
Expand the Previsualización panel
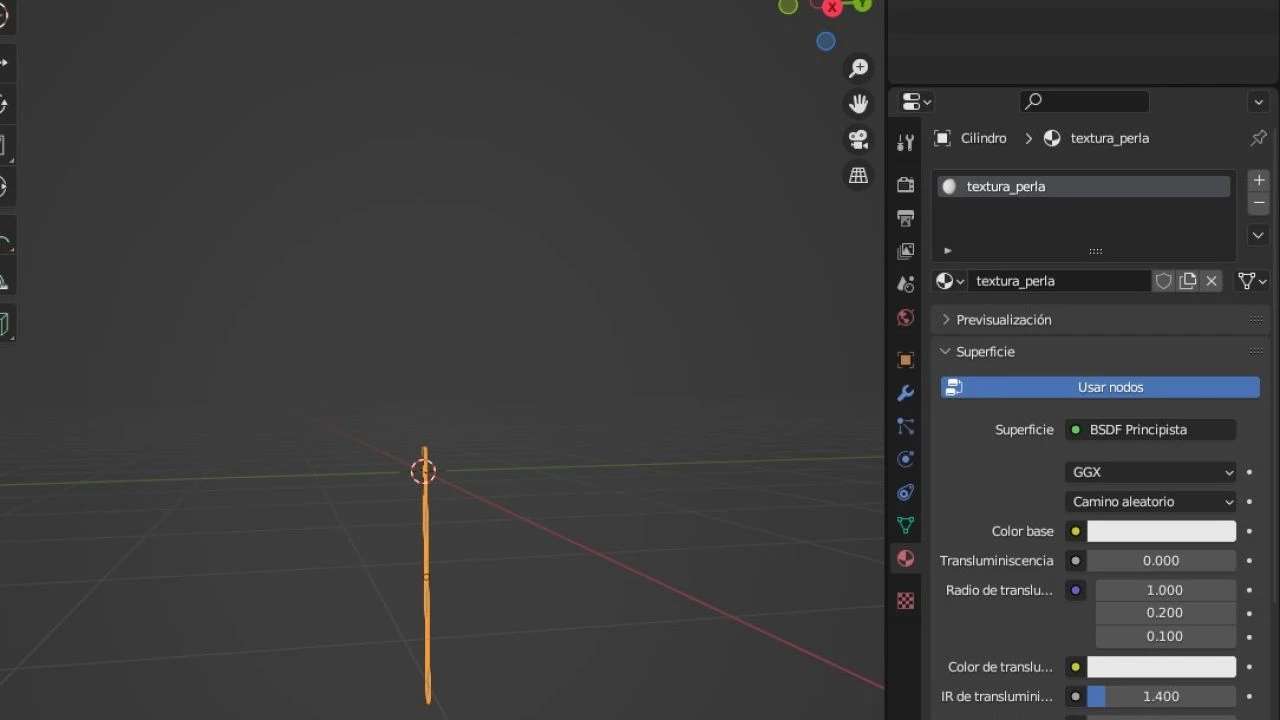pyautogui.click(x=1003, y=320)
